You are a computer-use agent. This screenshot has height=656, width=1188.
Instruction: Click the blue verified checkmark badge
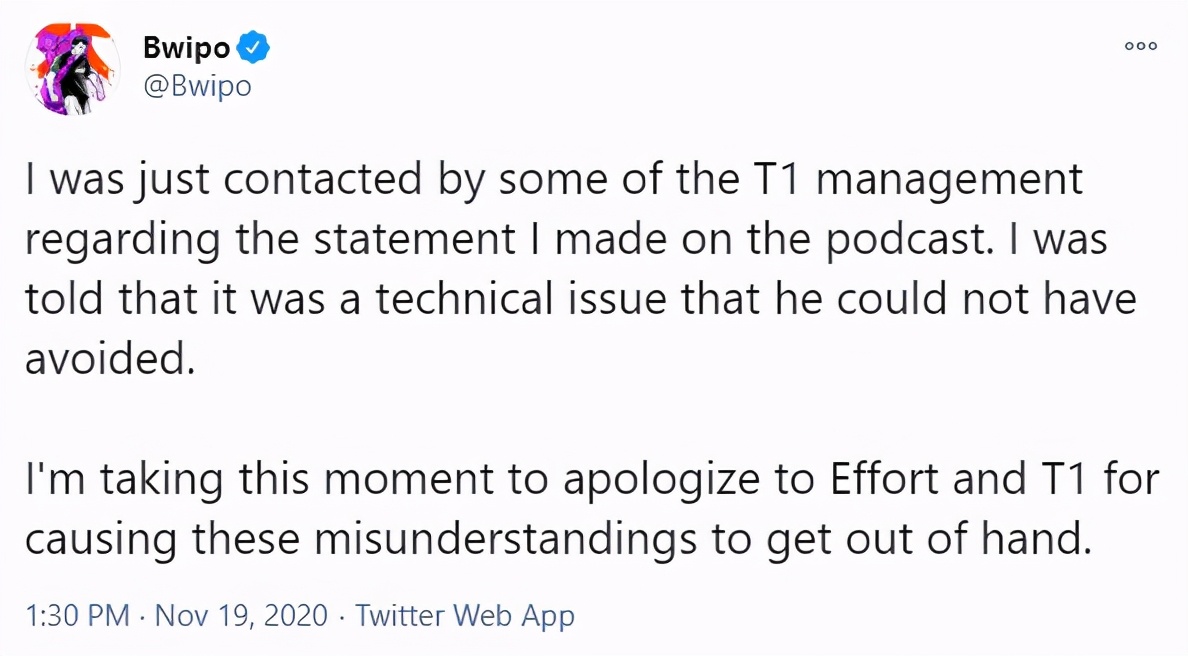[253, 48]
